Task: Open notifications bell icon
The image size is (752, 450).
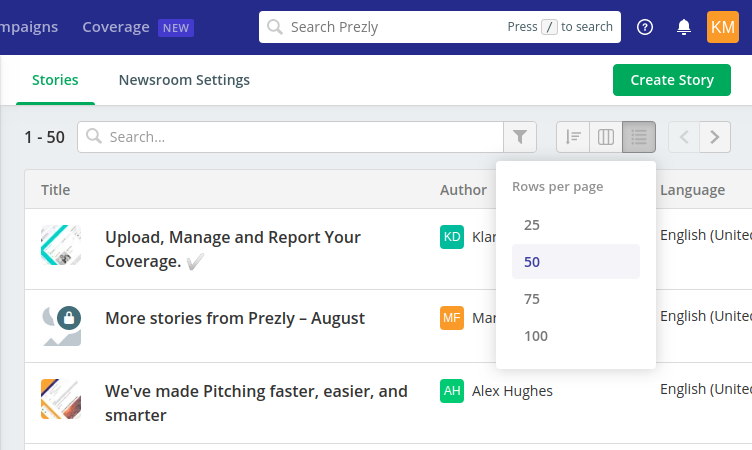Action: click(683, 27)
